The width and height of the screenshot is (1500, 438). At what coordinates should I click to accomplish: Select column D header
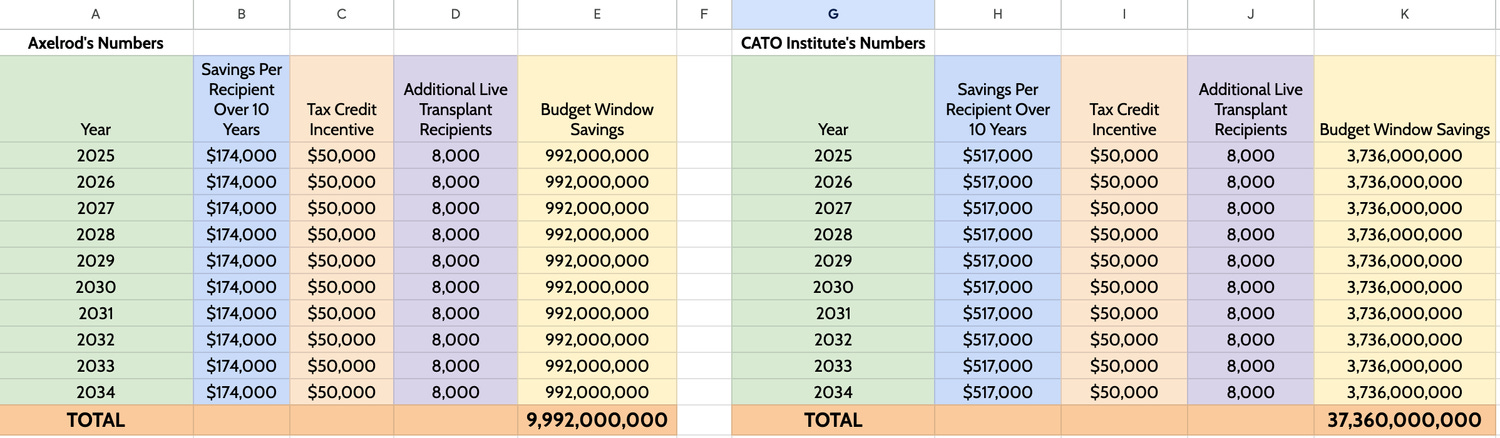coord(456,14)
